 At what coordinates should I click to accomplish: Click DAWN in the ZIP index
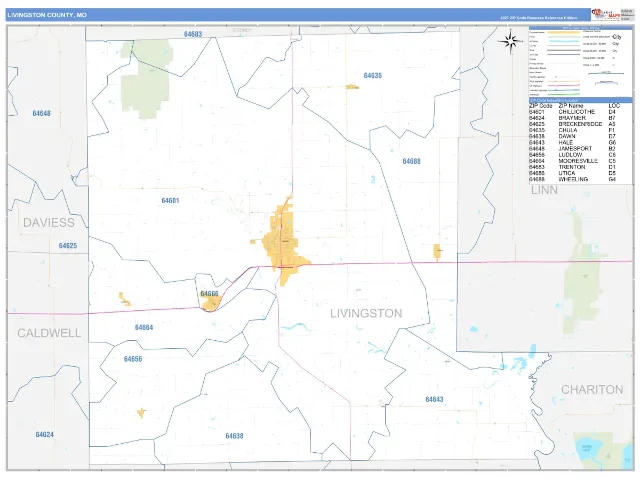567,136
